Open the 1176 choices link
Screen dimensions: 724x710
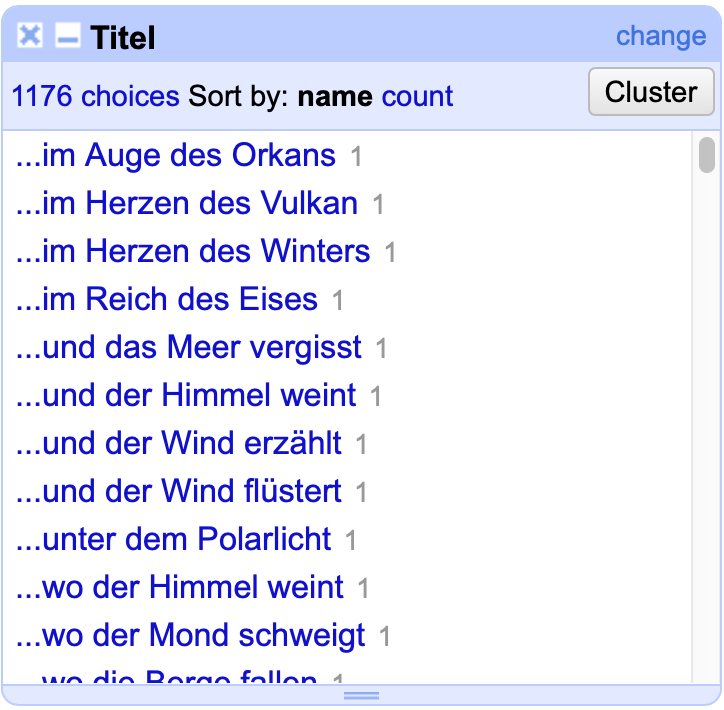(x=96, y=96)
